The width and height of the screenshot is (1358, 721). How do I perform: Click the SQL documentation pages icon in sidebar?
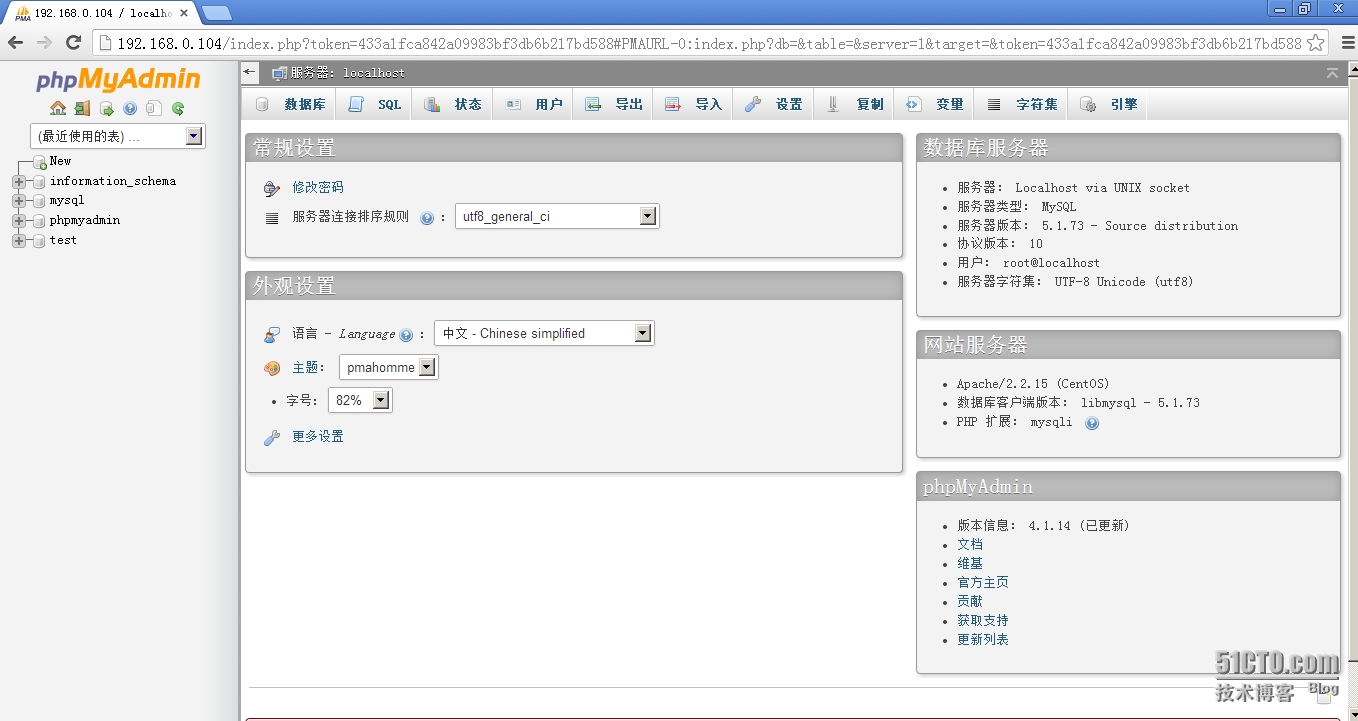[153, 108]
